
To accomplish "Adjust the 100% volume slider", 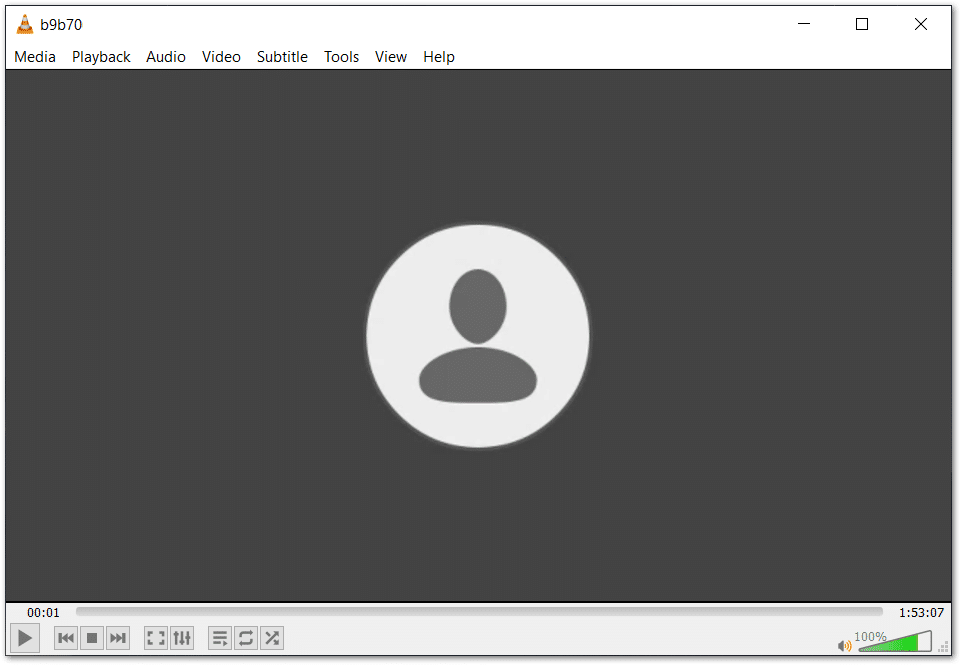I will point(895,642).
